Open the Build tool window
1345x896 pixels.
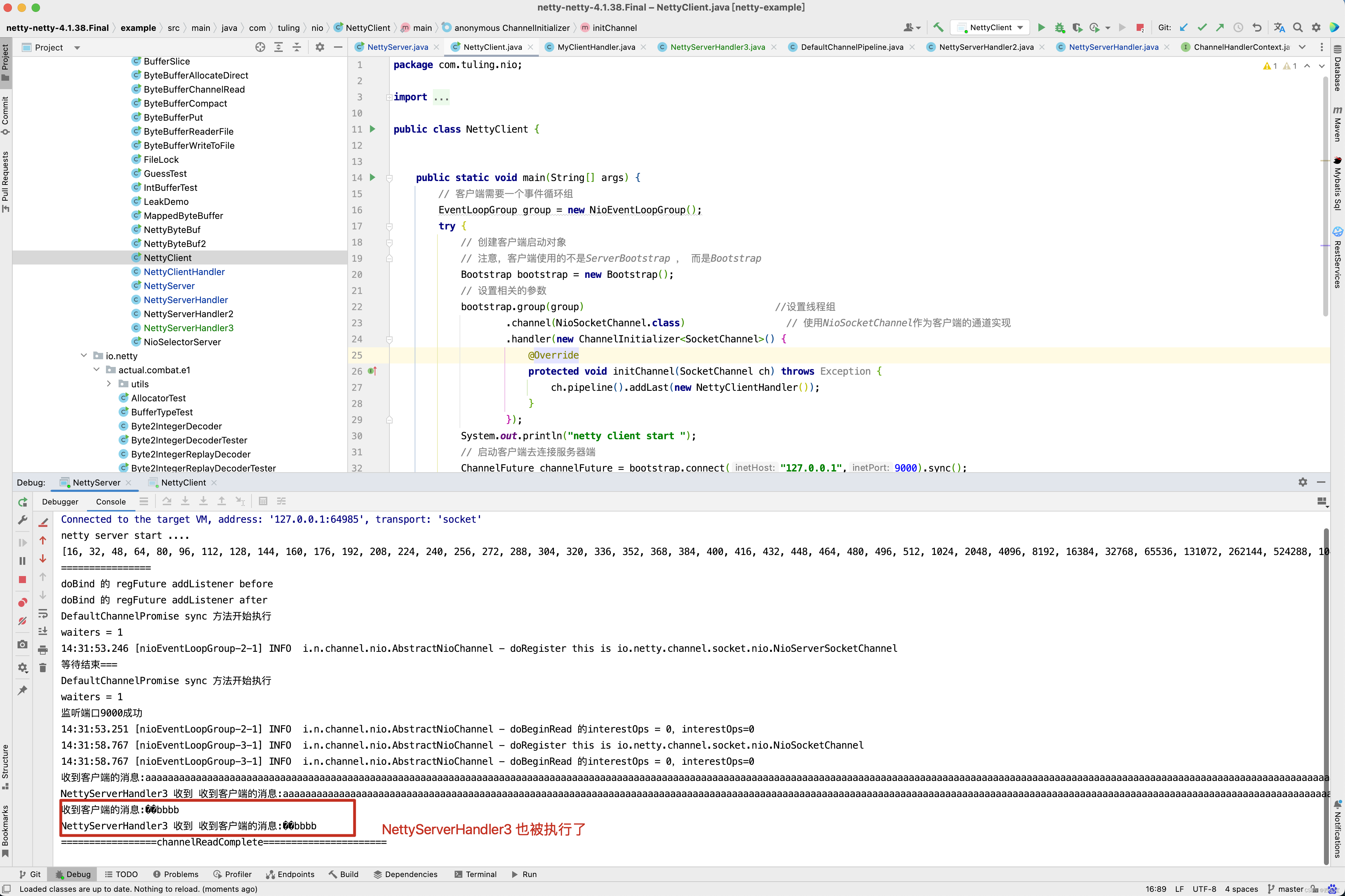343,874
